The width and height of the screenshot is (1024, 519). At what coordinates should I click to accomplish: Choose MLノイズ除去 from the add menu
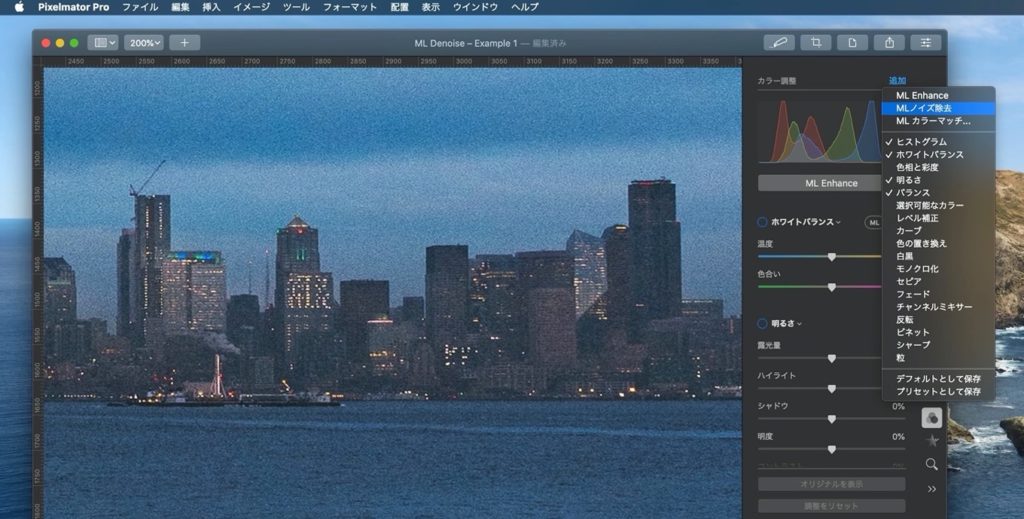924,108
